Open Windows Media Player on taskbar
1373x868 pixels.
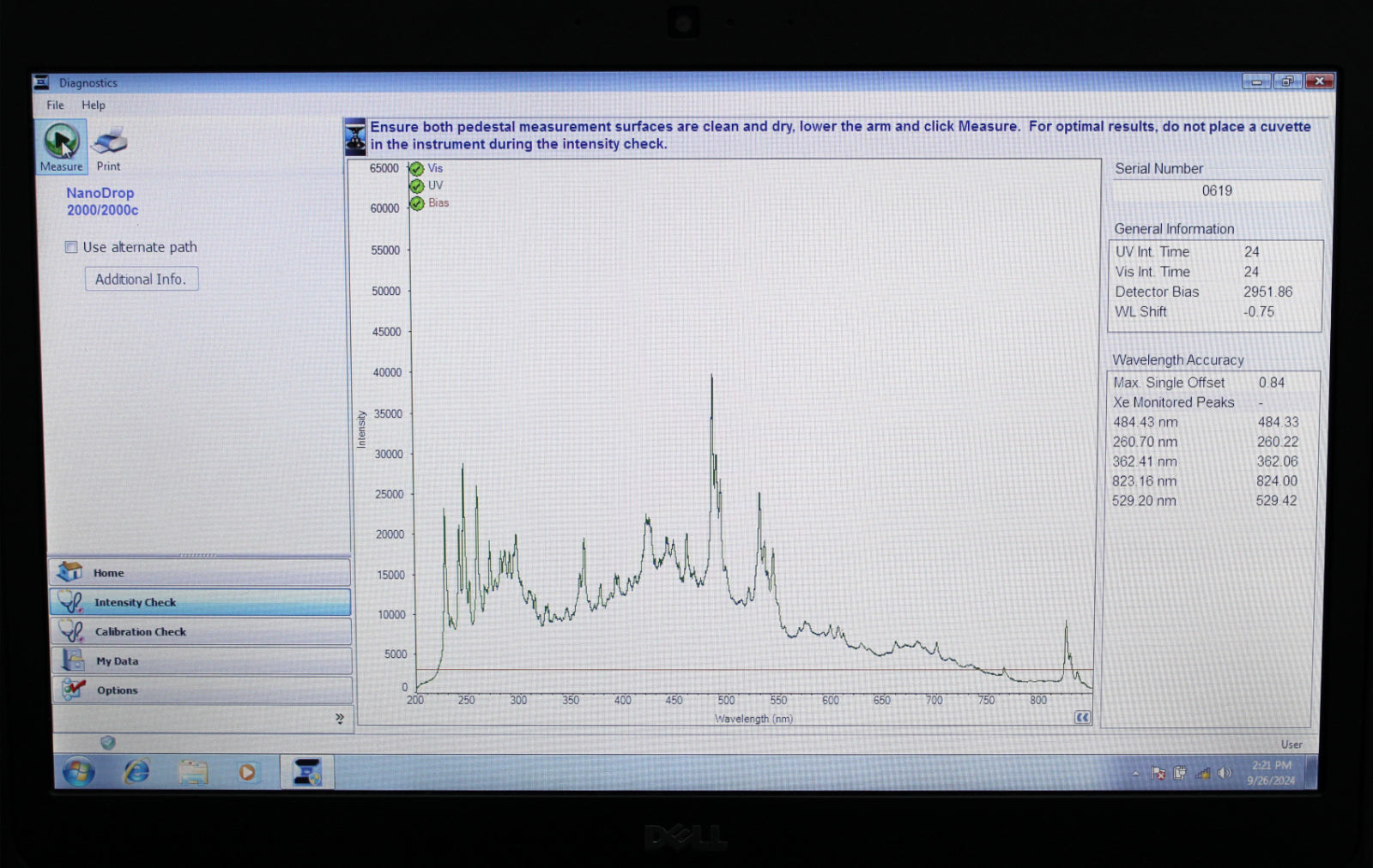[247, 773]
